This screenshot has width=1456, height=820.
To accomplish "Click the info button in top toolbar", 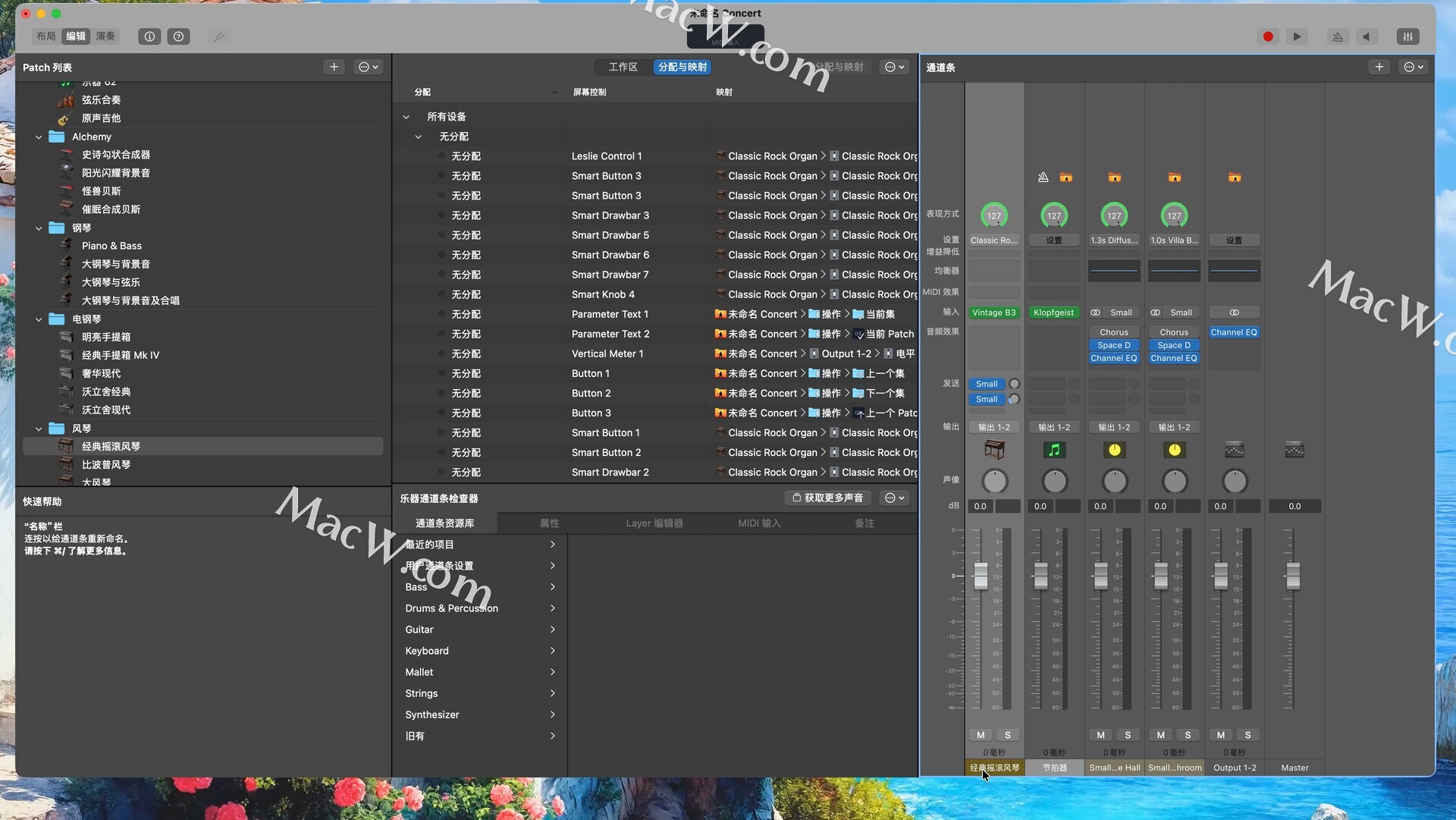I will (x=149, y=36).
